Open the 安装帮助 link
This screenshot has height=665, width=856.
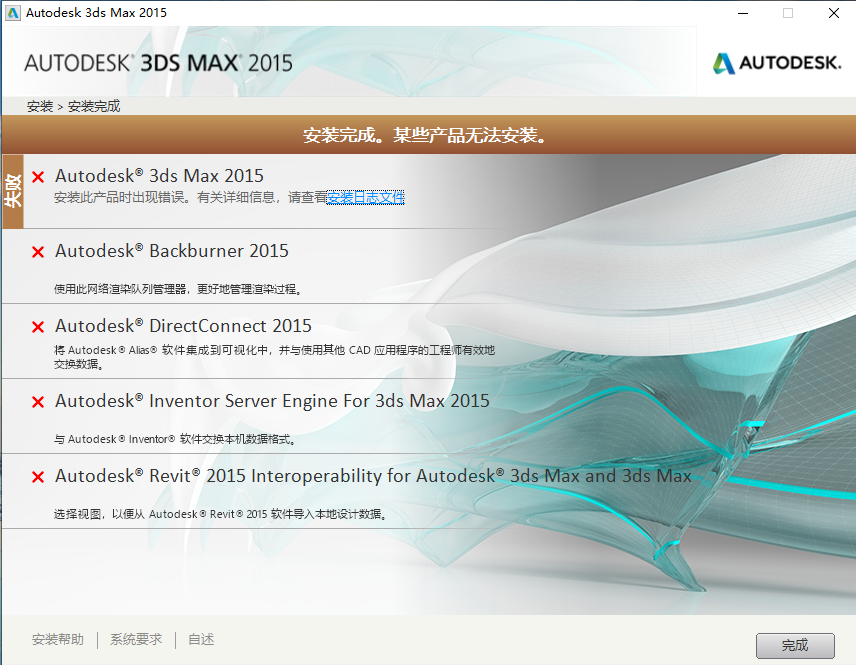58,639
